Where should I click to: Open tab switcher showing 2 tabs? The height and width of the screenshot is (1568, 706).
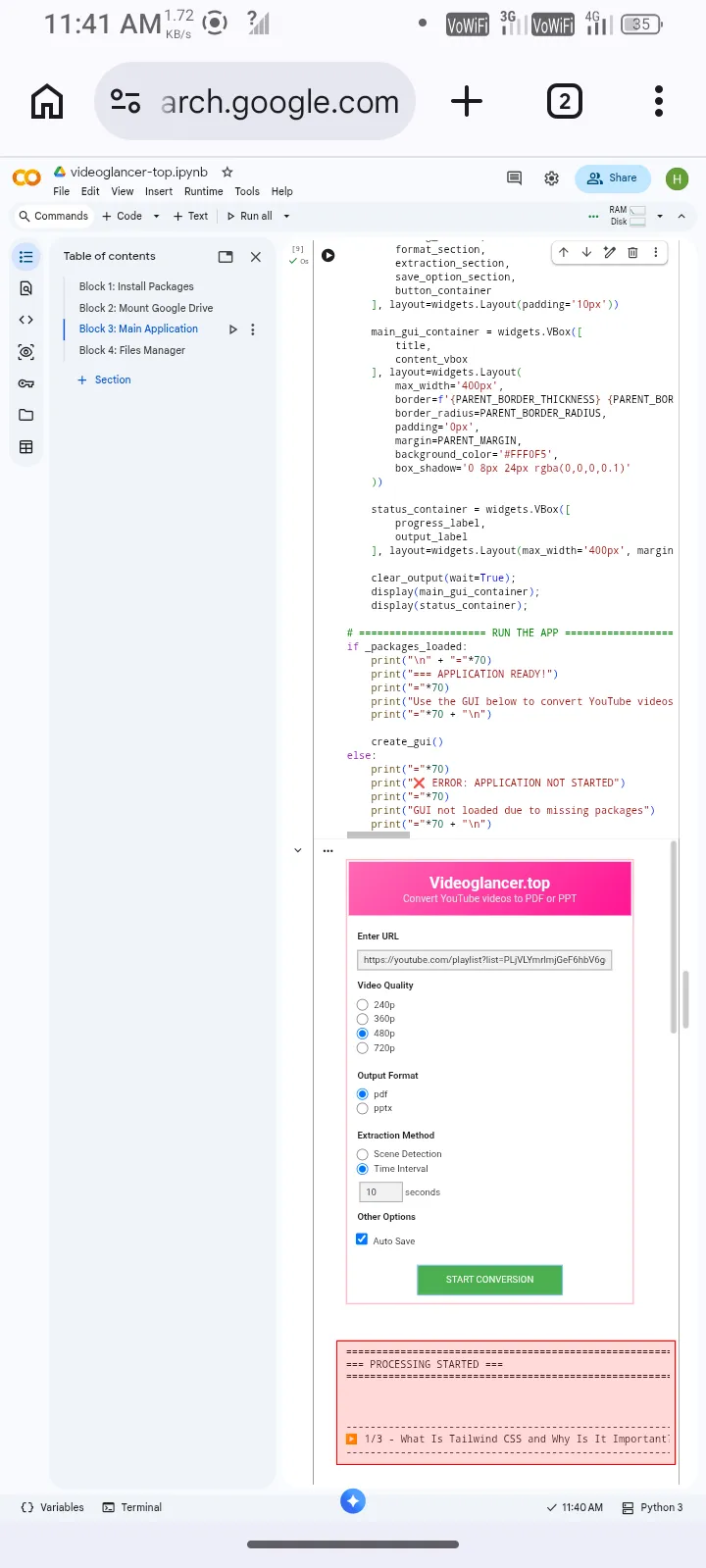564,101
